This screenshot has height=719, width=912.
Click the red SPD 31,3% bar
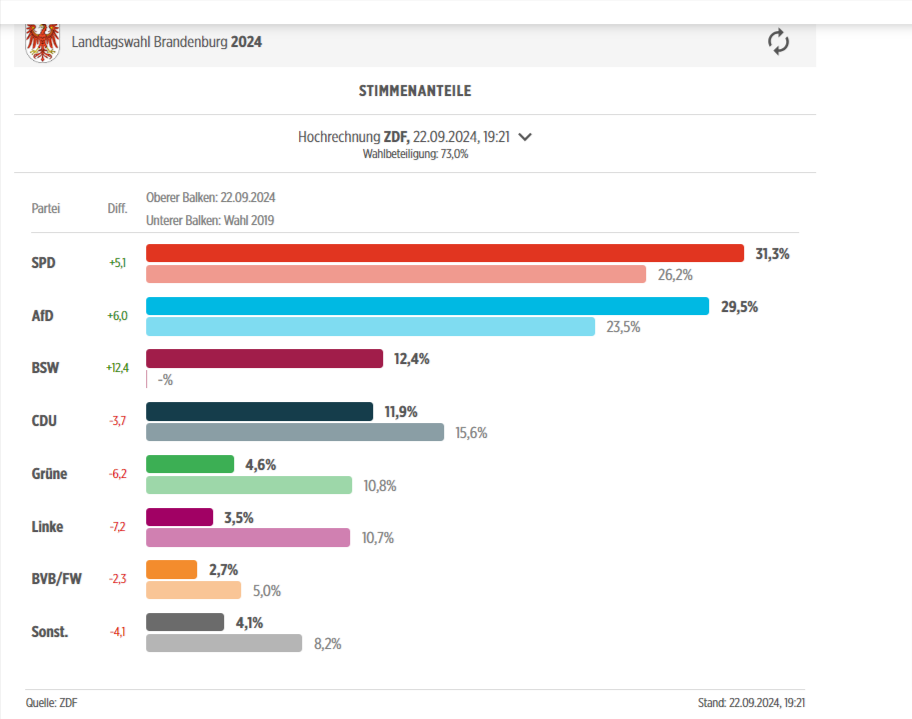coord(445,254)
